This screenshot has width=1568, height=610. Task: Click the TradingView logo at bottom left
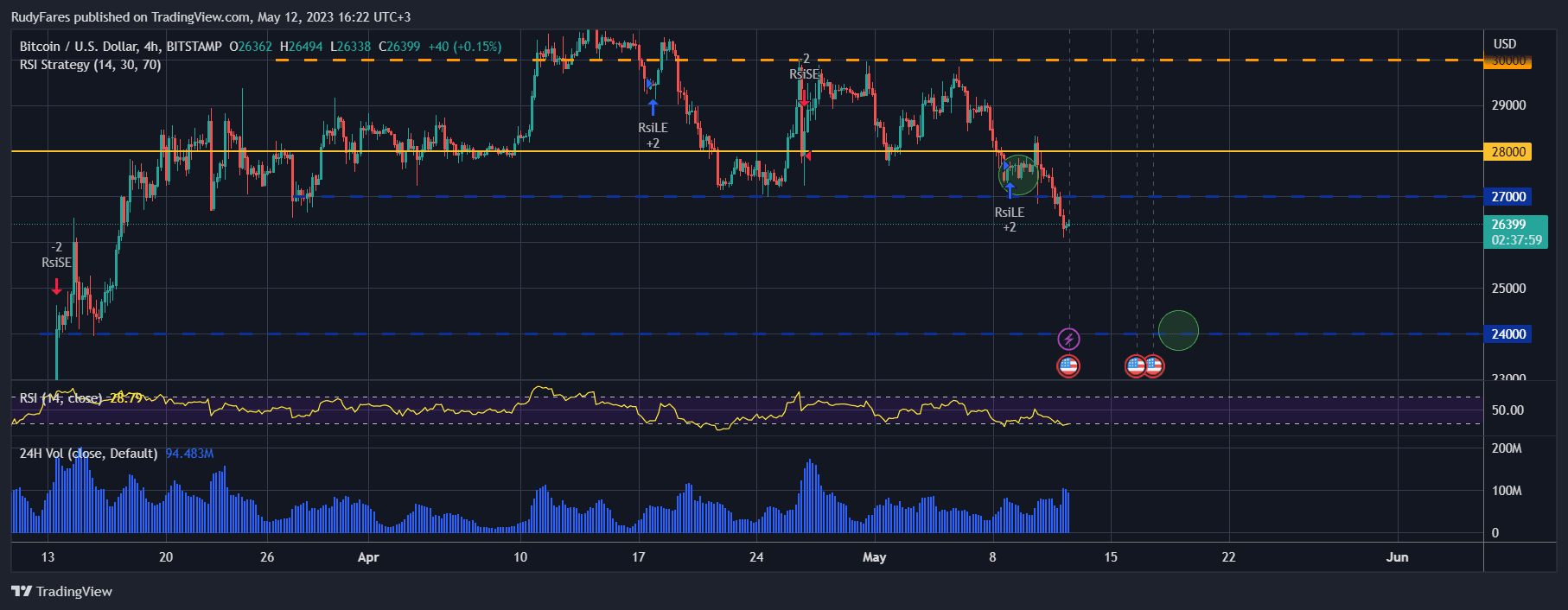pos(62,592)
